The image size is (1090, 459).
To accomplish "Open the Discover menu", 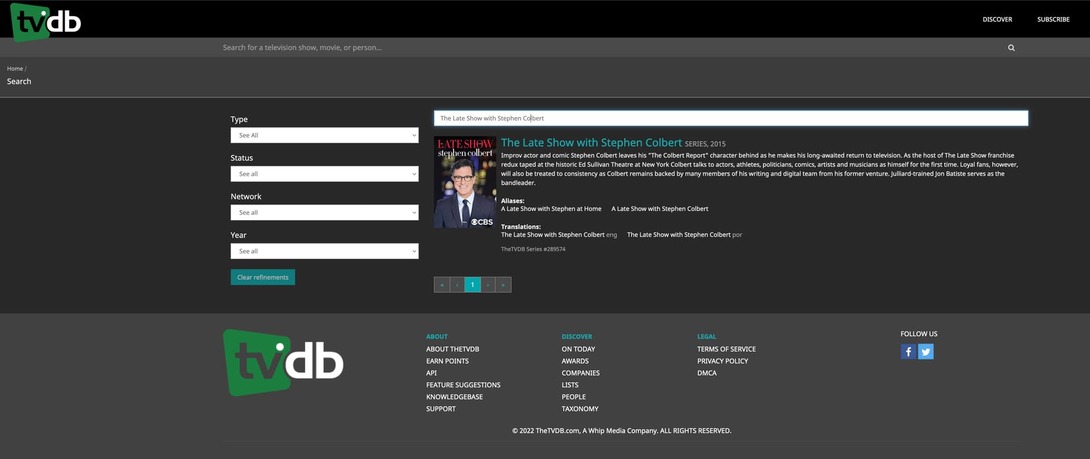I will pos(998,19).
